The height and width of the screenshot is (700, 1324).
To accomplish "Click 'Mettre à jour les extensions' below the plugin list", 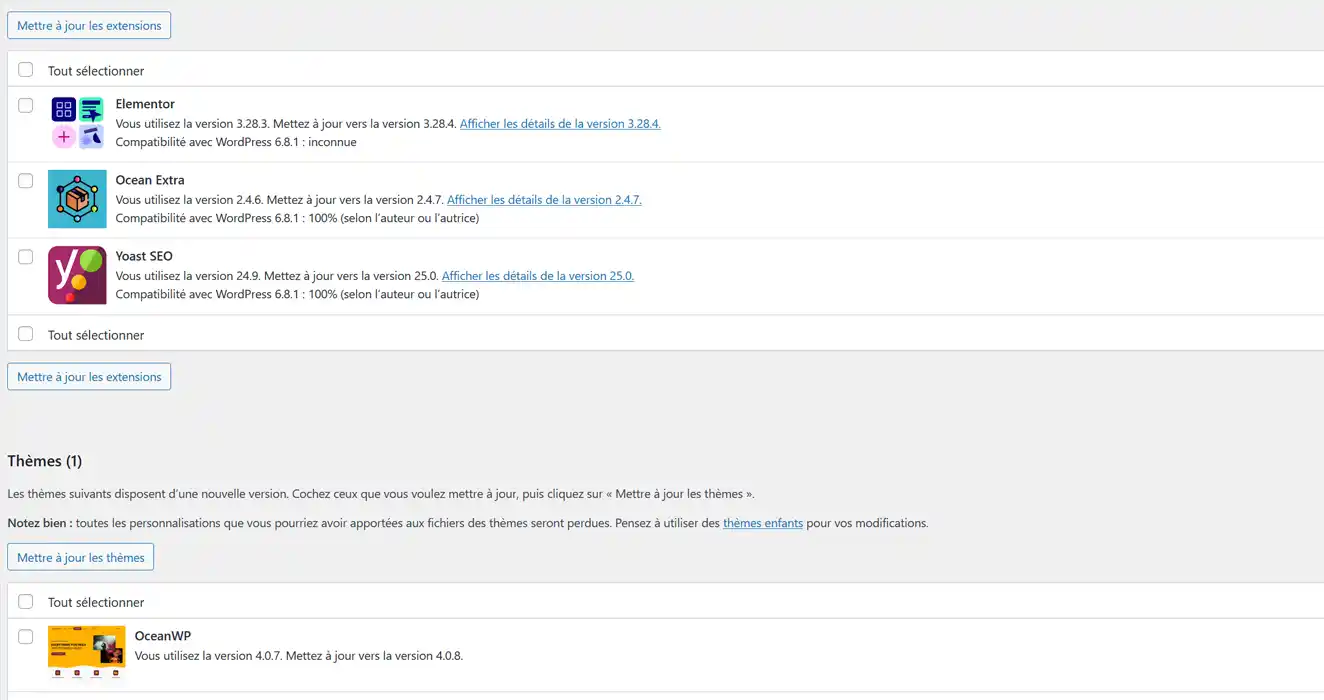I will pyautogui.click(x=89, y=377).
